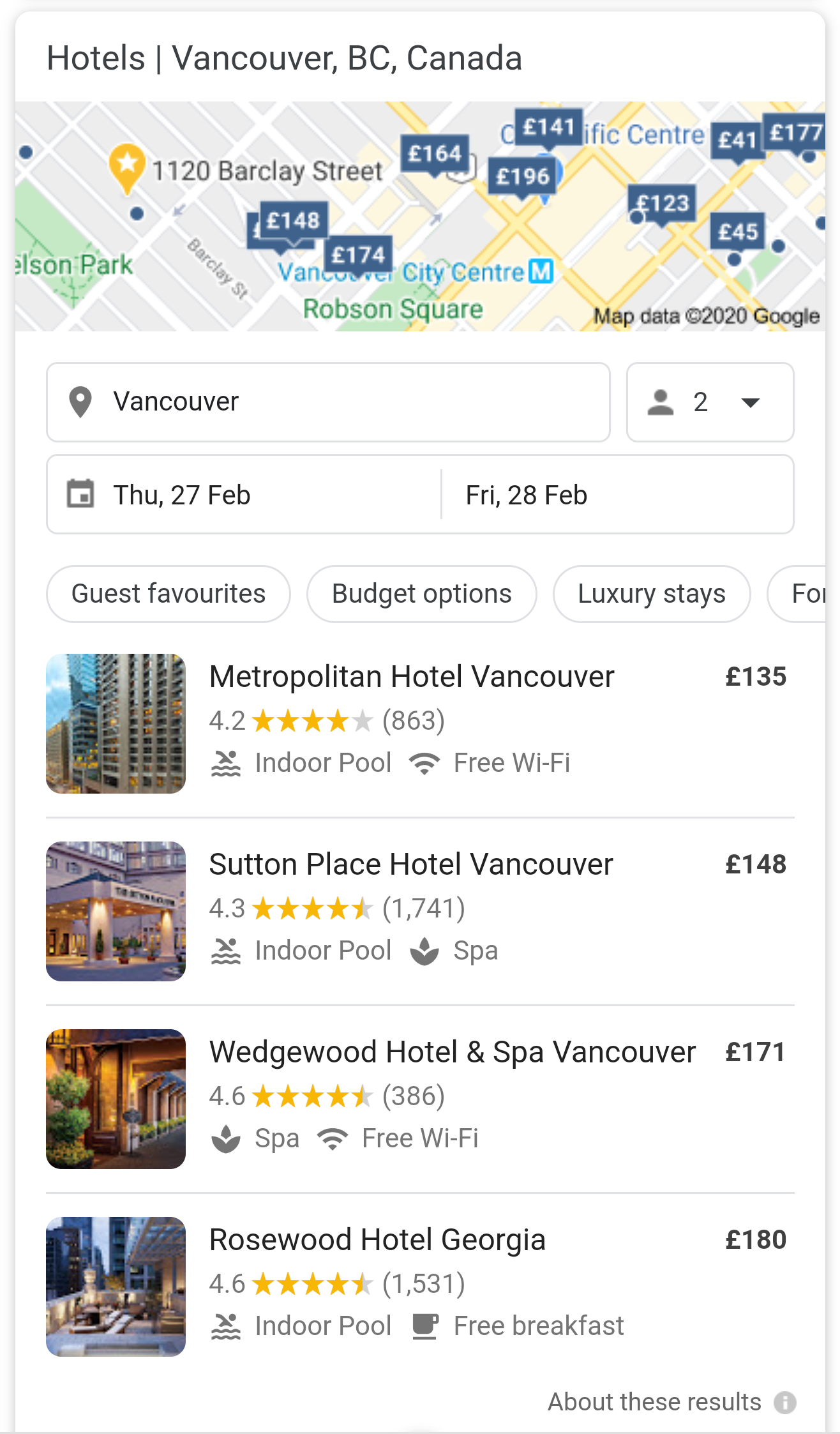Click the Vancouver location search field

coord(328,402)
